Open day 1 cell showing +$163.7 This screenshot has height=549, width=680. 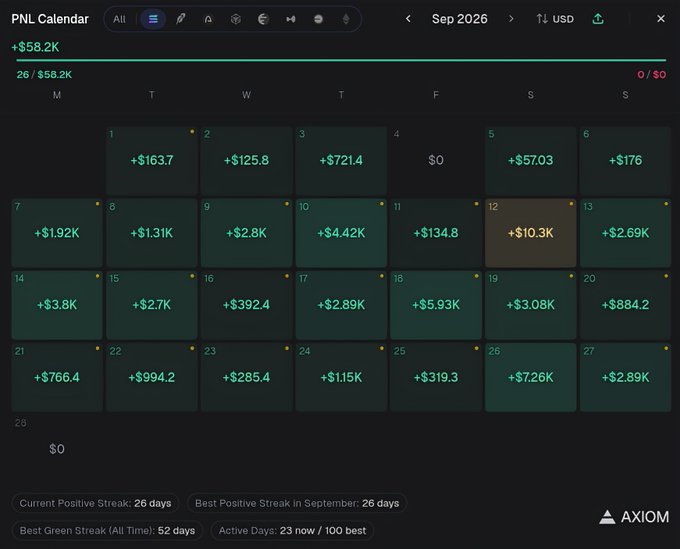tap(152, 160)
